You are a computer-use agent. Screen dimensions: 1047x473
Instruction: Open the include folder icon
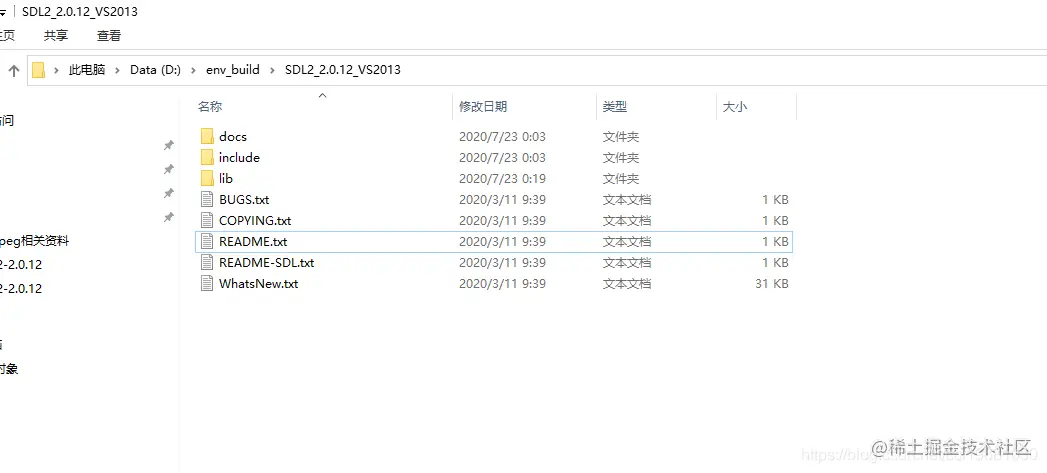coord(207,158)
